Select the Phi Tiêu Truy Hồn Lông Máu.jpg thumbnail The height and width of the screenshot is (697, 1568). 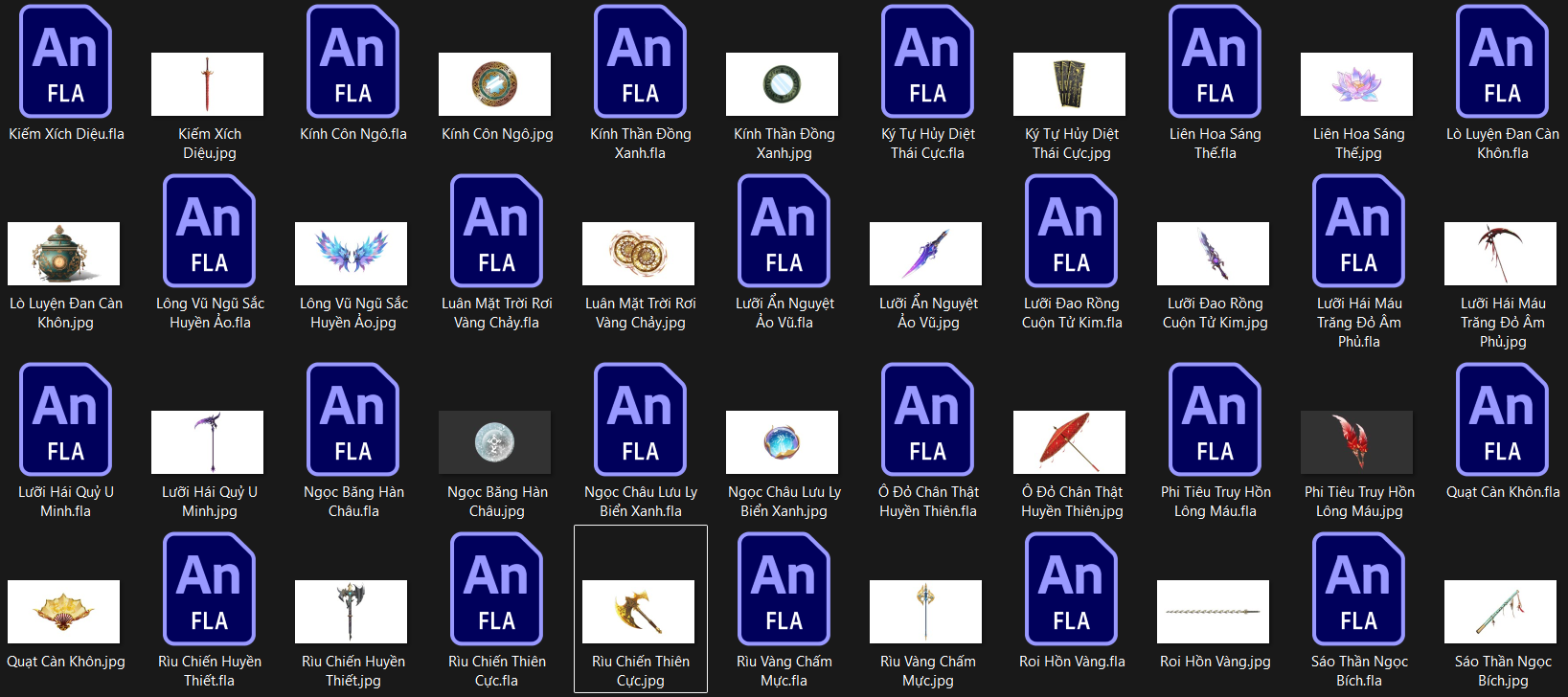(1356, 442)
